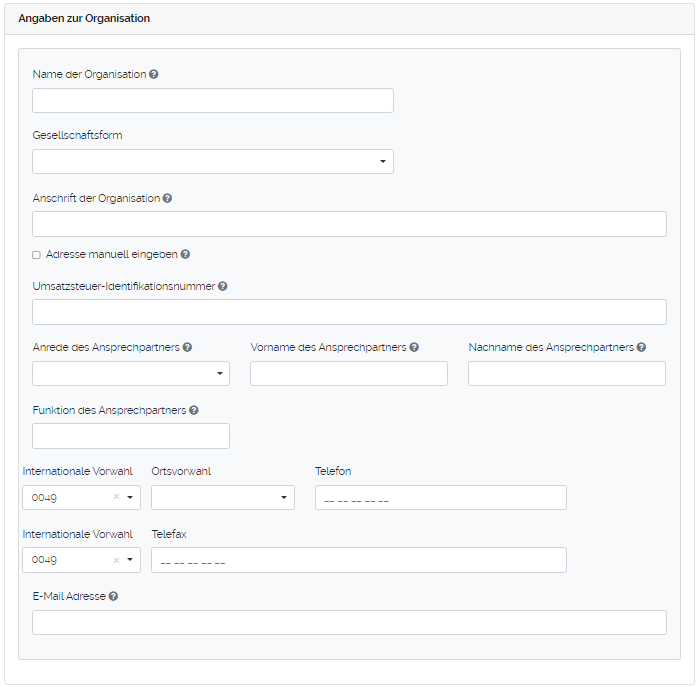Viewport: 697px width, 687px height.
Task: Click help icon next to Vorname des Ansprechpartners
Action: [414, 347]
